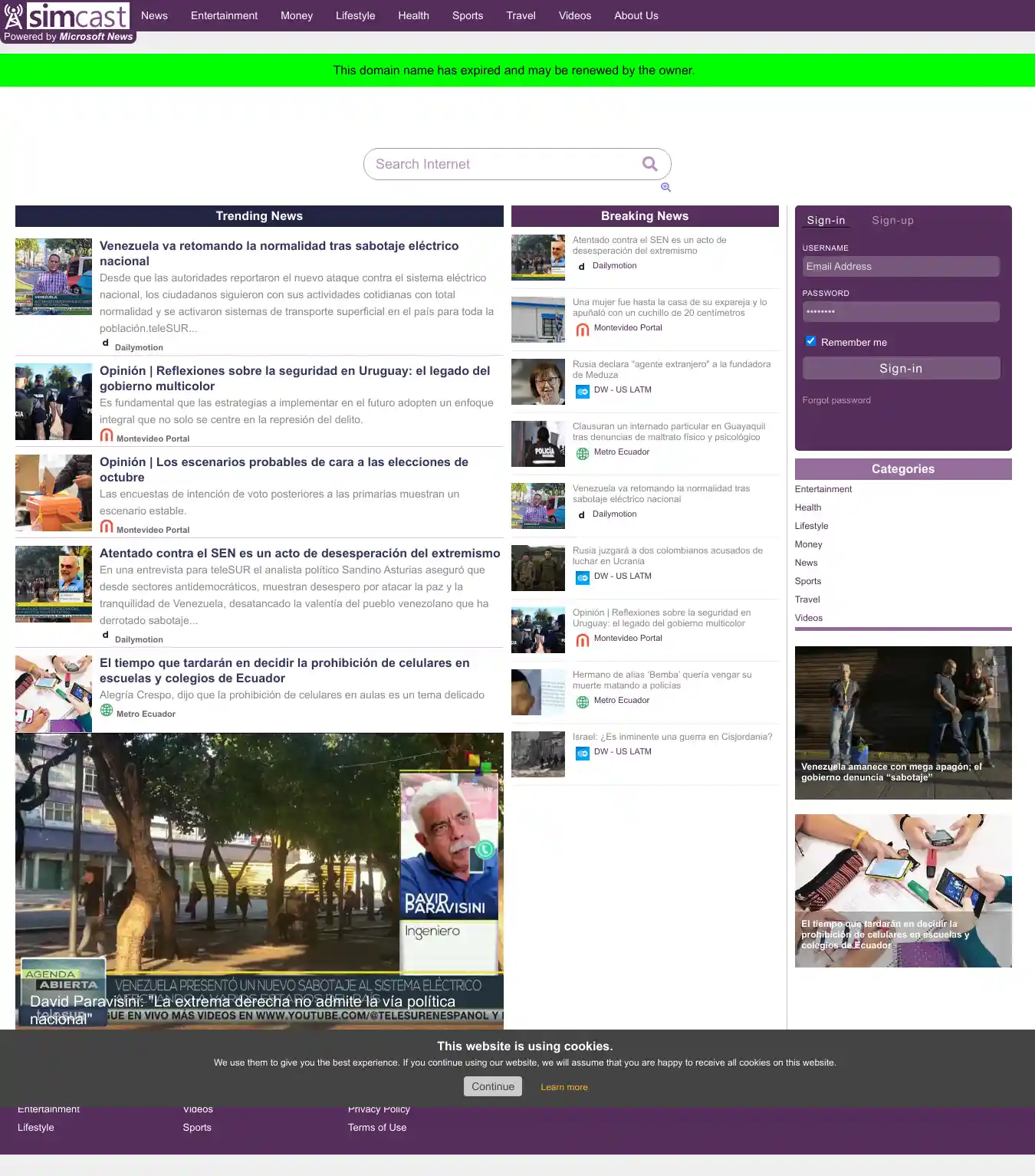Toggle the Remember me checkbox
Image resolution: width=1035 pixels, height=1176 pixels.
coord(810,341)
